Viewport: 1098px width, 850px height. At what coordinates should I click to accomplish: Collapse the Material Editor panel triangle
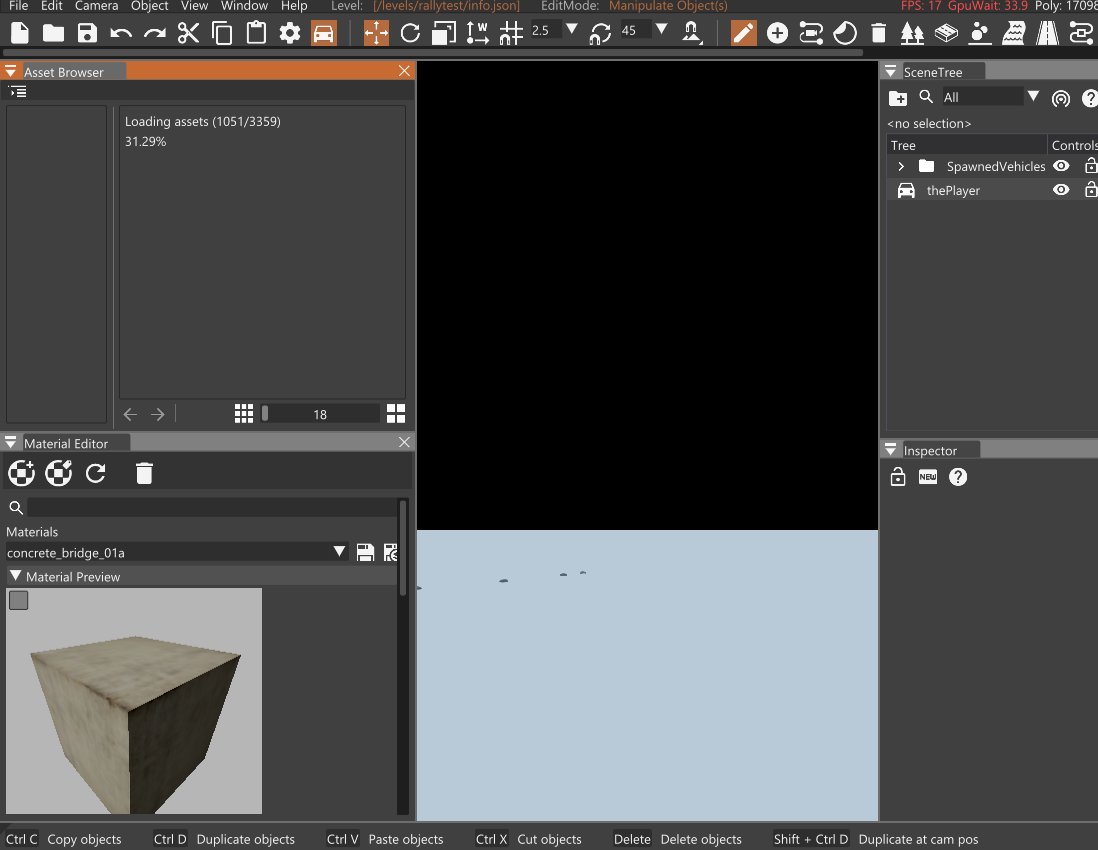(x=11, y=443)
